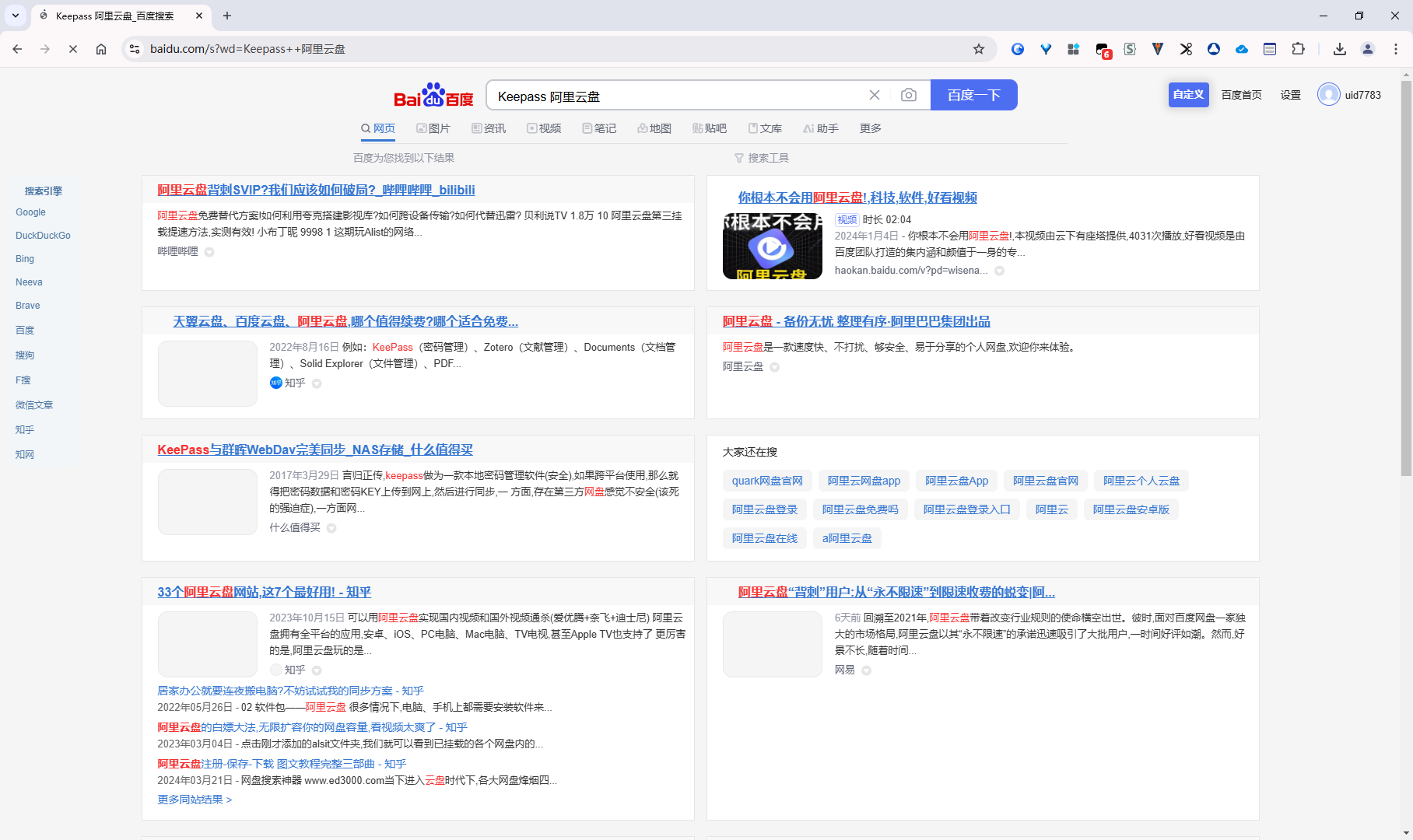
Task: Open KeePass与群晖WebDav完美同步 result
Action: click(315, 450)
